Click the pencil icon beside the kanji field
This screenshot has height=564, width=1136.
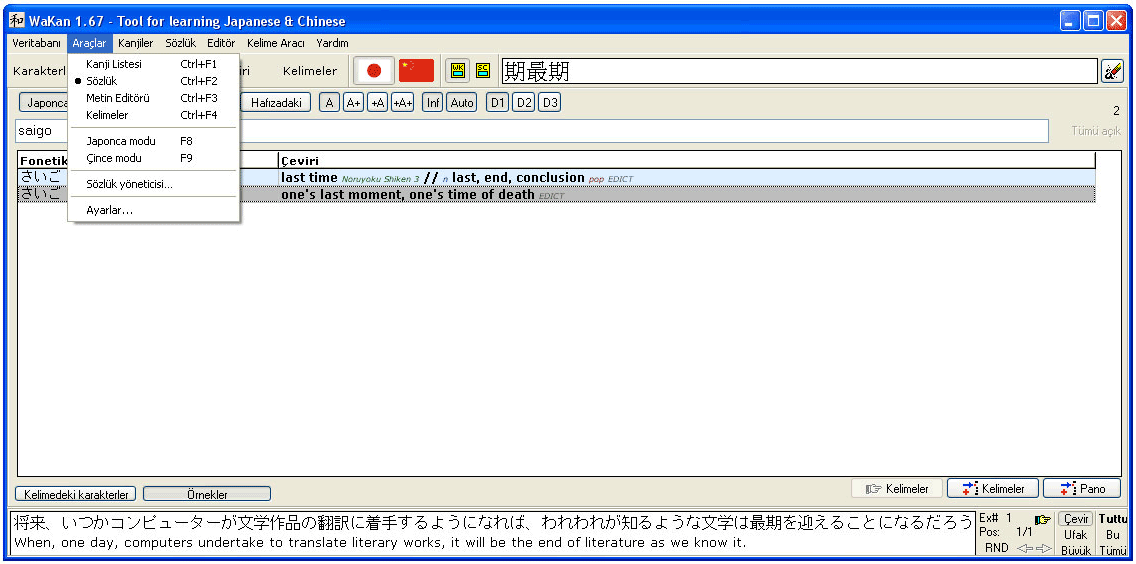point(1112,71)
